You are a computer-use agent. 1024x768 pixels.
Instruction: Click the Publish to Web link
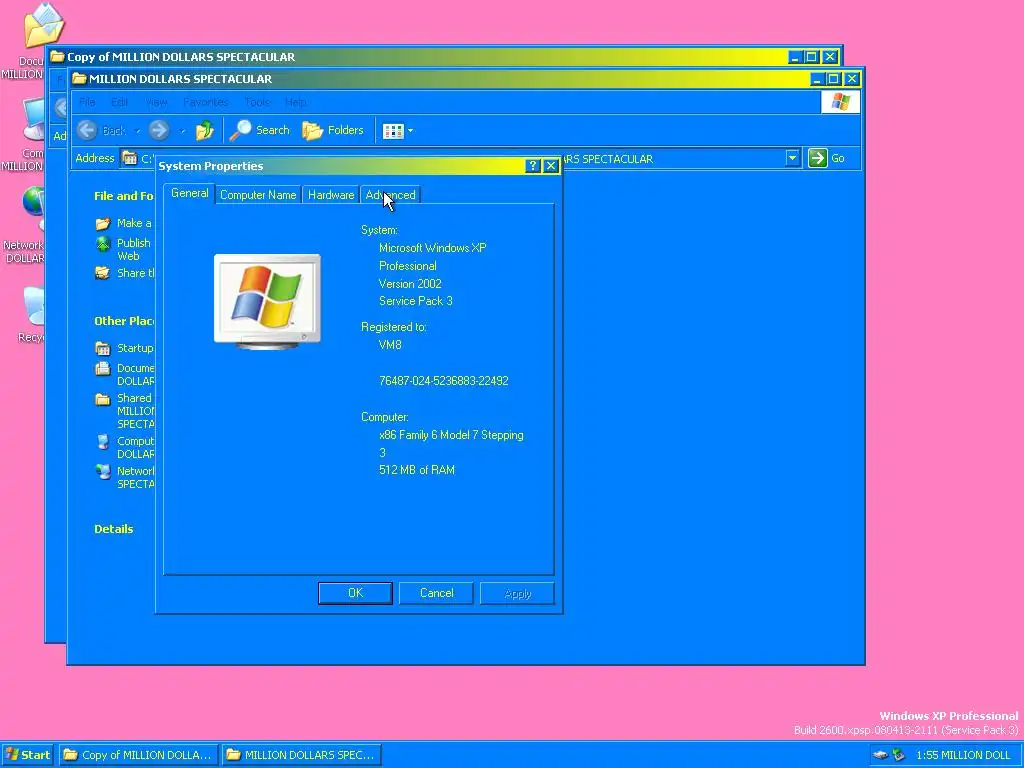pos(134,249)
